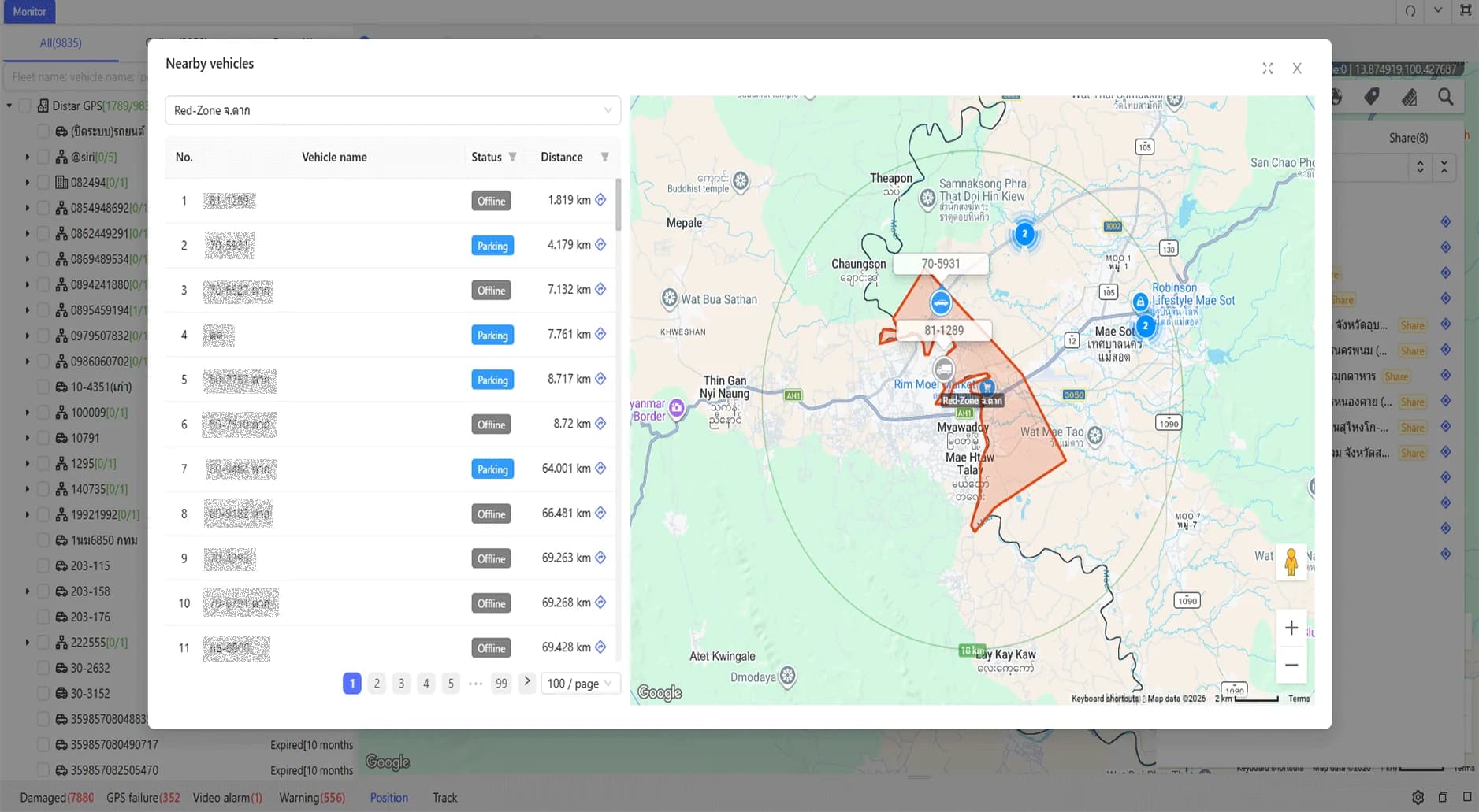The height and width of the screenshot is (812, 1479).
Task: Check the 203-115 vehicle checkbox
Action: coord(43,565)
